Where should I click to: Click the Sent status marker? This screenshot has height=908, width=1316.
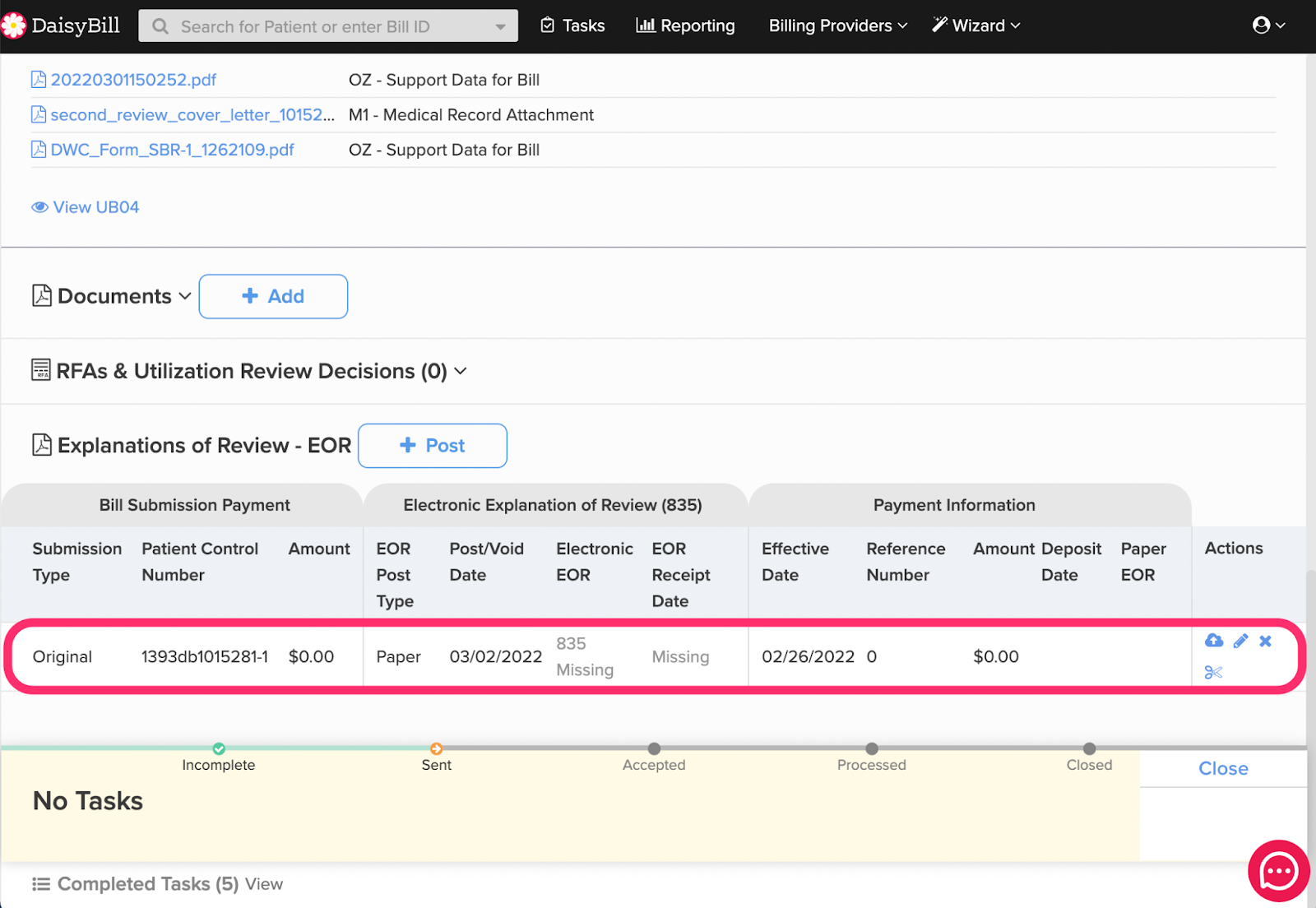tap(436, 749)
